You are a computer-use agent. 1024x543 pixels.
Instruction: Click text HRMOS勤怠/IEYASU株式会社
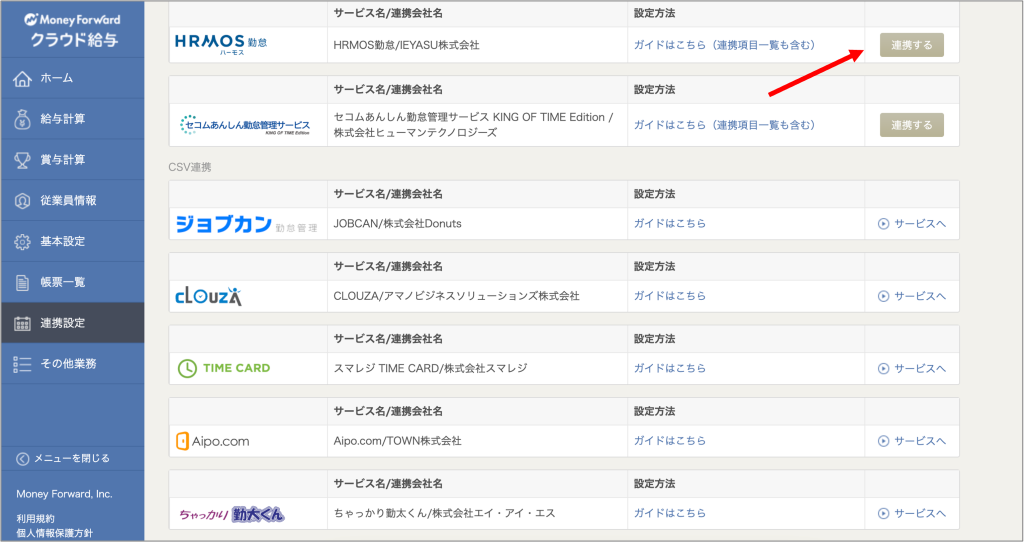[x=406, y=45]
